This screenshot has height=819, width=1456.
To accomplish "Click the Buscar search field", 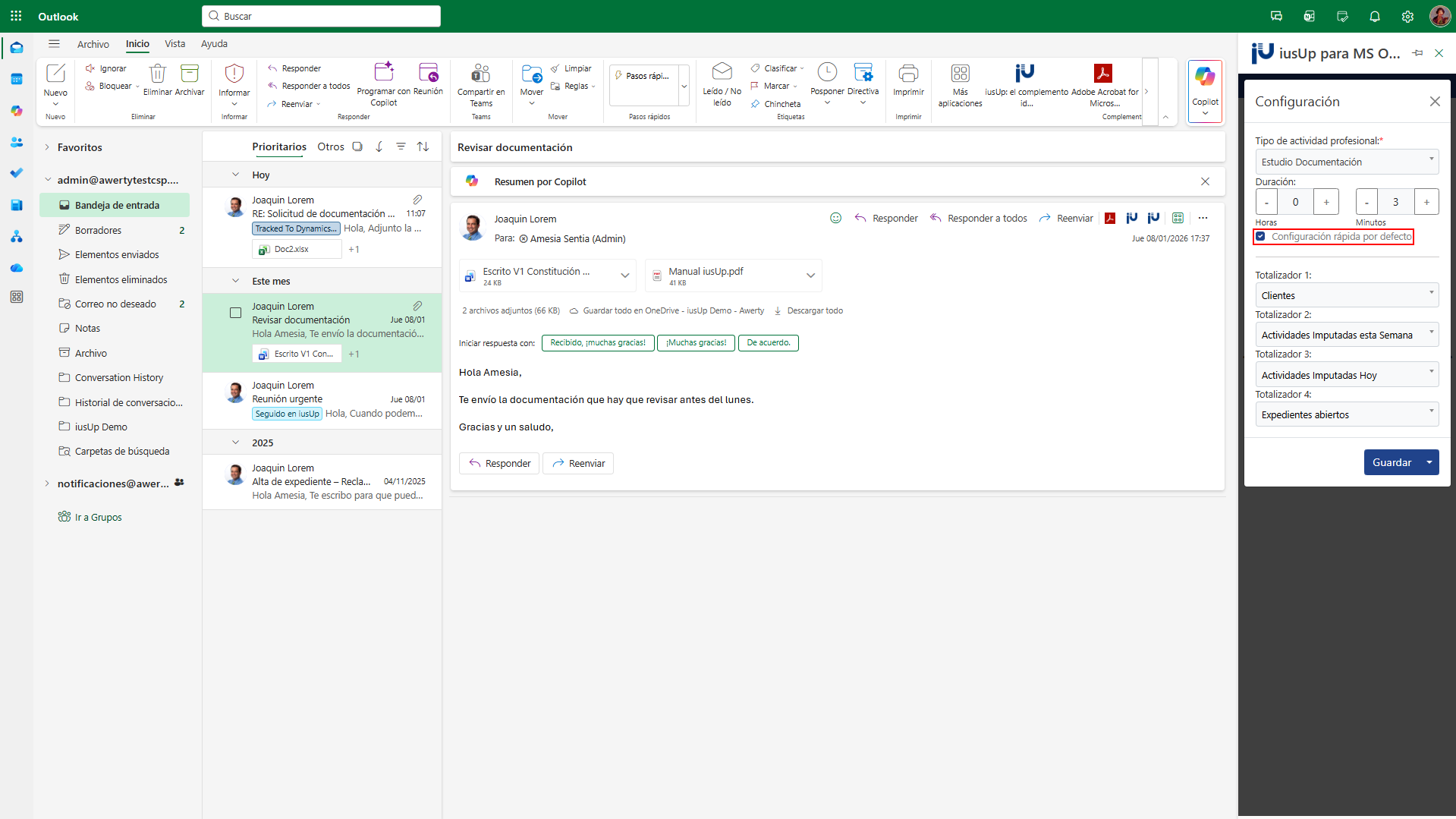I will click(x=322, y=16).
